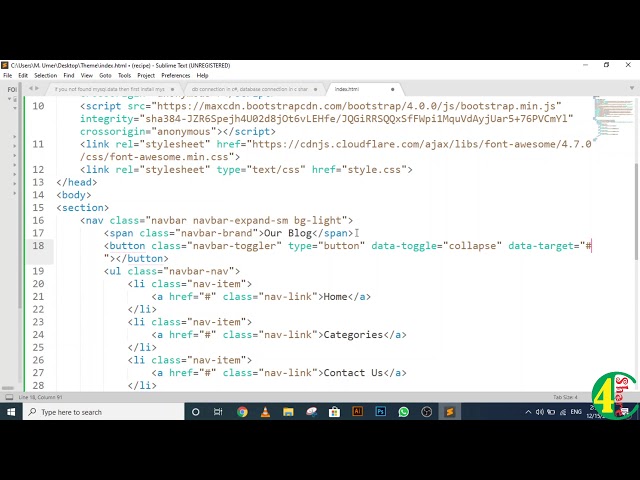Place cursor on the <section> tag
This screenshot has width=640, height=480.
coord(83,207)
